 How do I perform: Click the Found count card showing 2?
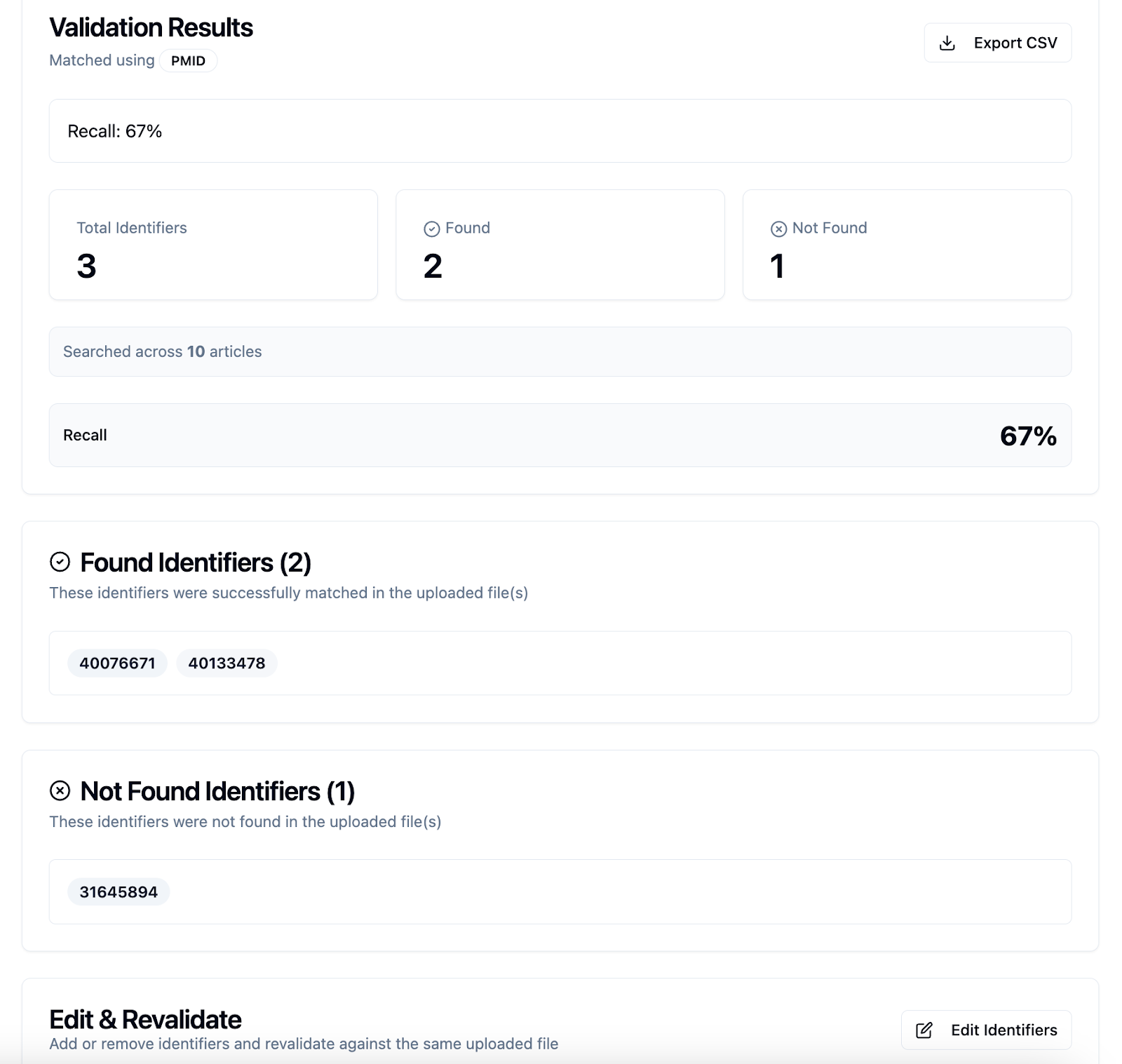(560, 245)
